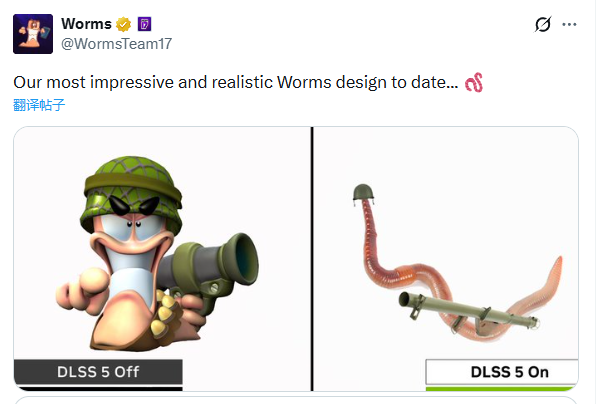Screen dimensions: 599x404
Task: Click the green bar under DLSS 5 On
Action: 501,389
